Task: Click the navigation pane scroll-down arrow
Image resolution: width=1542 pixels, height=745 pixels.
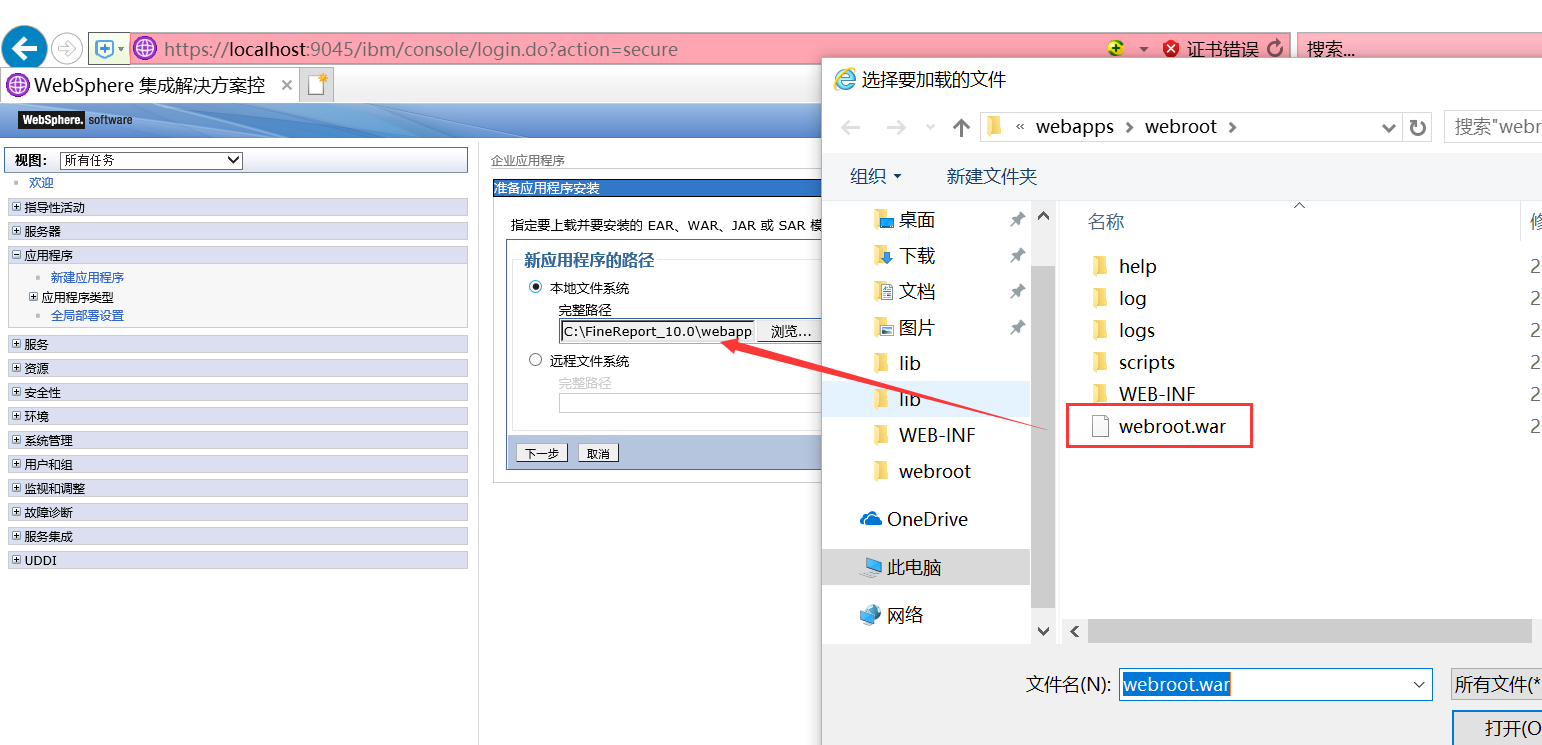Action: pyautogui.click(x=1043, y=631)
